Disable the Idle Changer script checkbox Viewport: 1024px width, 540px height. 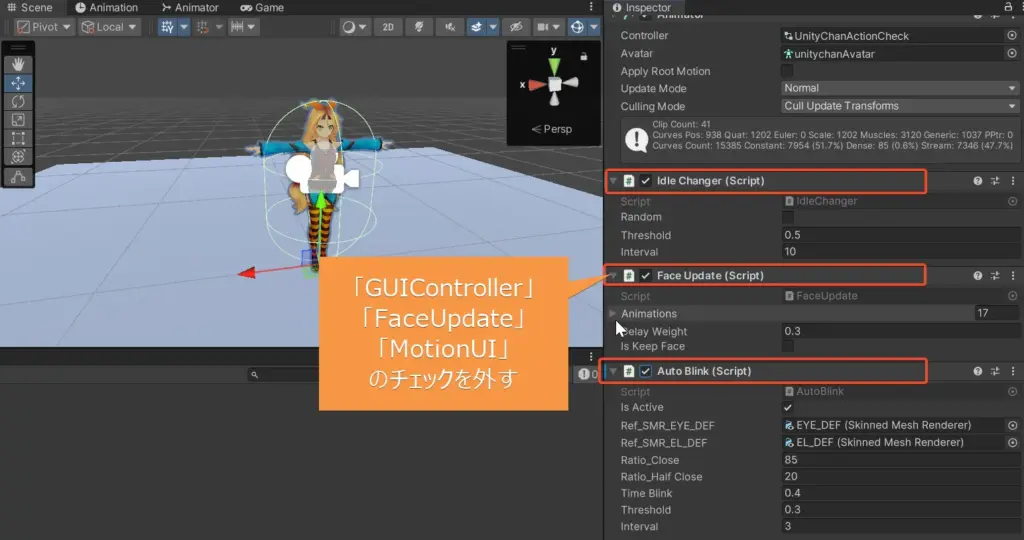click(645, 181)
